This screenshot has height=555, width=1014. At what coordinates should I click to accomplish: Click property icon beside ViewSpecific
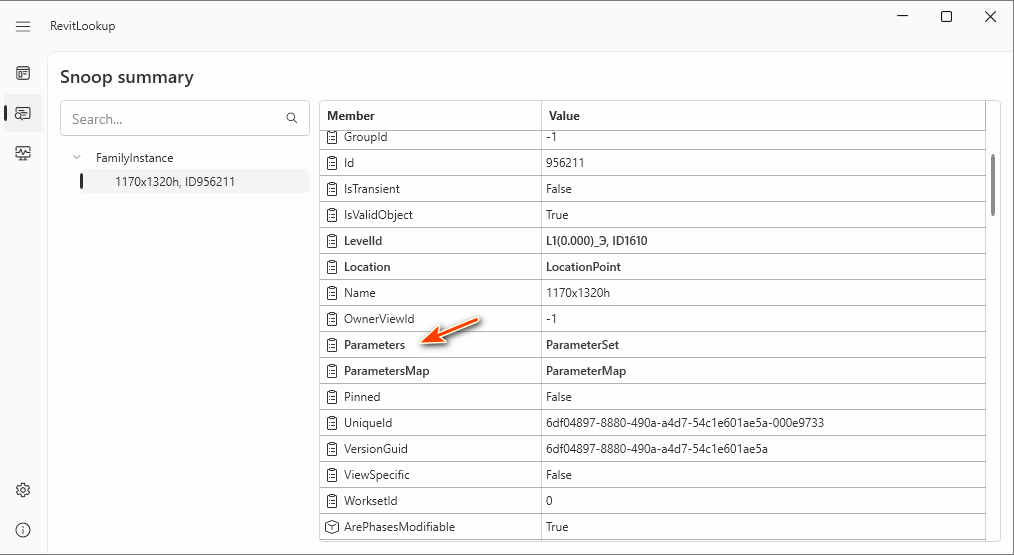[332, 475]
